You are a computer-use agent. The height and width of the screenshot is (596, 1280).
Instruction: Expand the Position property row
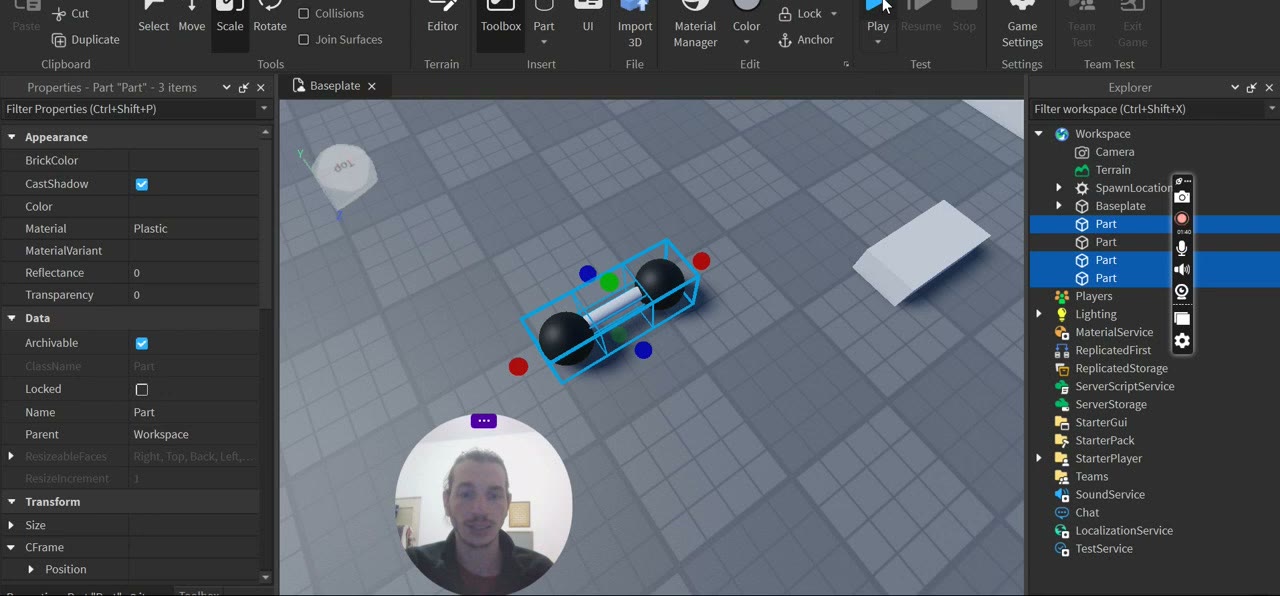tap(31, 569)
